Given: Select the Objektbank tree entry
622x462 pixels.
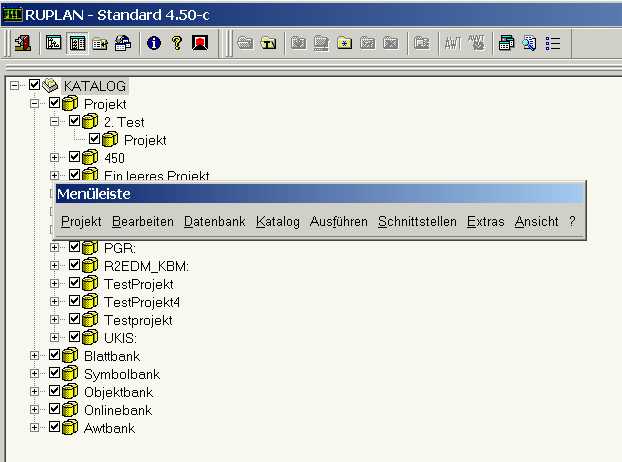Looking at the screenshot, I should [119, 392].
